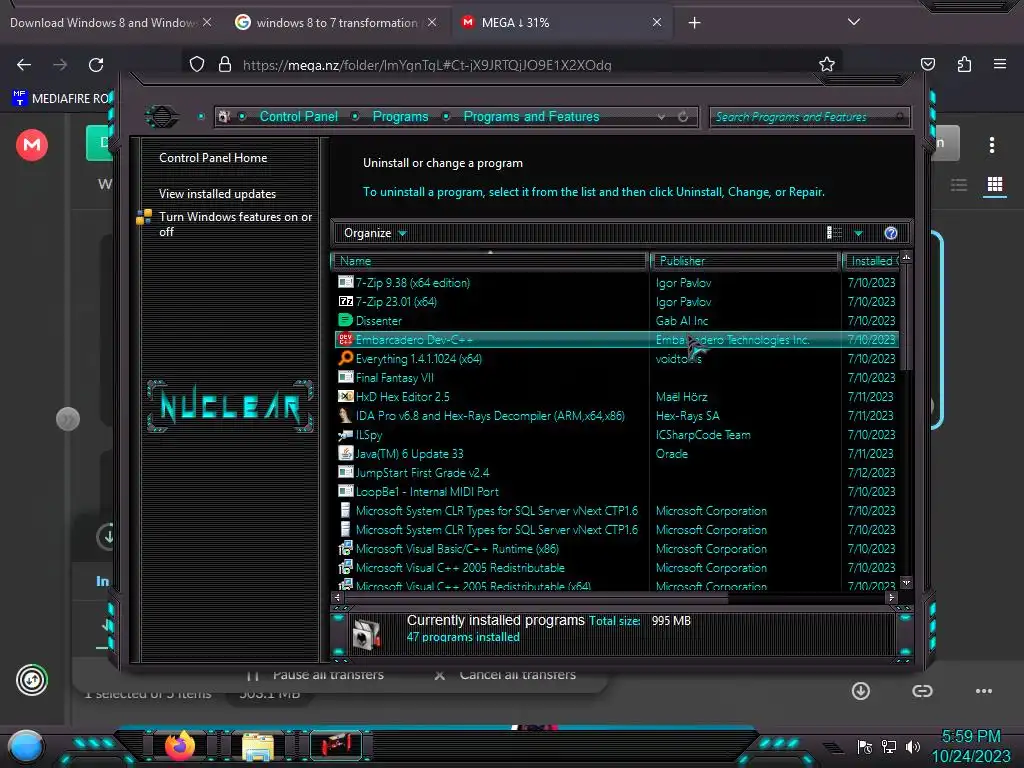Refresh the Programs and Features window

(x=683, y=117)
